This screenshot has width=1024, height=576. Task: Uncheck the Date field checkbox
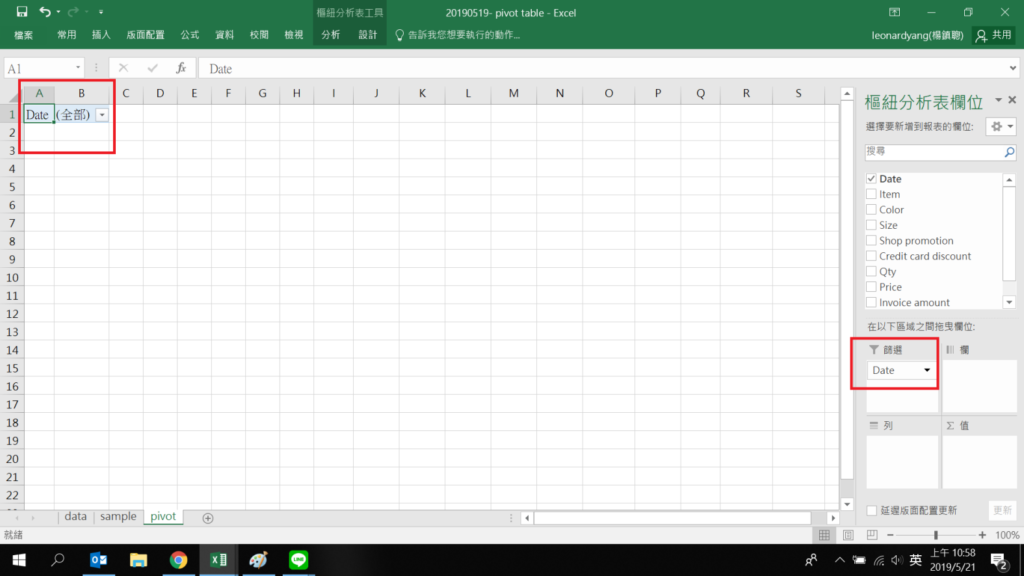tap(872, 179)
